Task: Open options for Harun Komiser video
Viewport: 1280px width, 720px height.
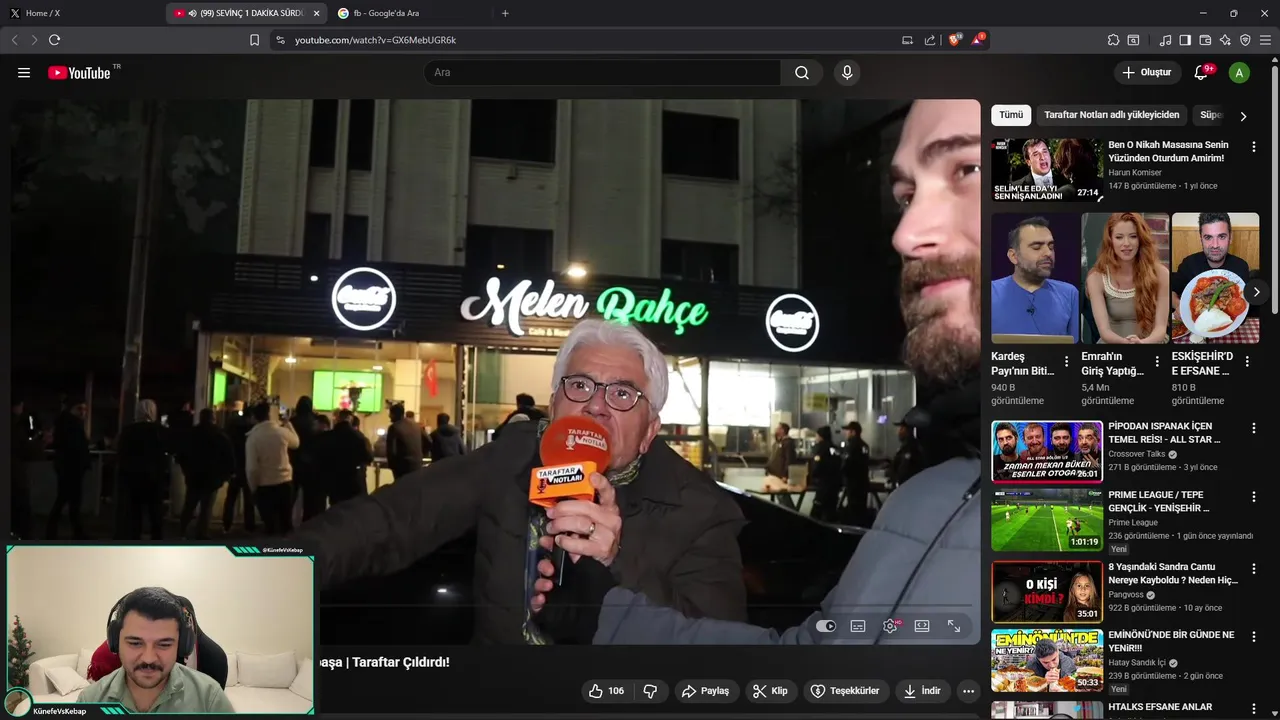Action: [1254, 147]
